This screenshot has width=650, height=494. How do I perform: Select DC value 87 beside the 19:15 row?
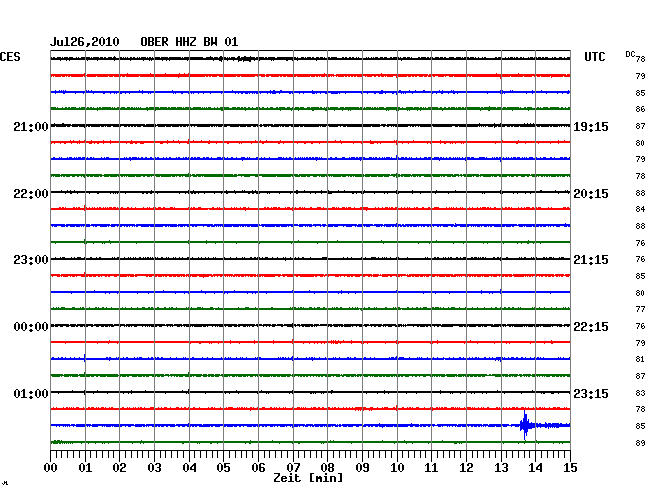click(640, 126)
